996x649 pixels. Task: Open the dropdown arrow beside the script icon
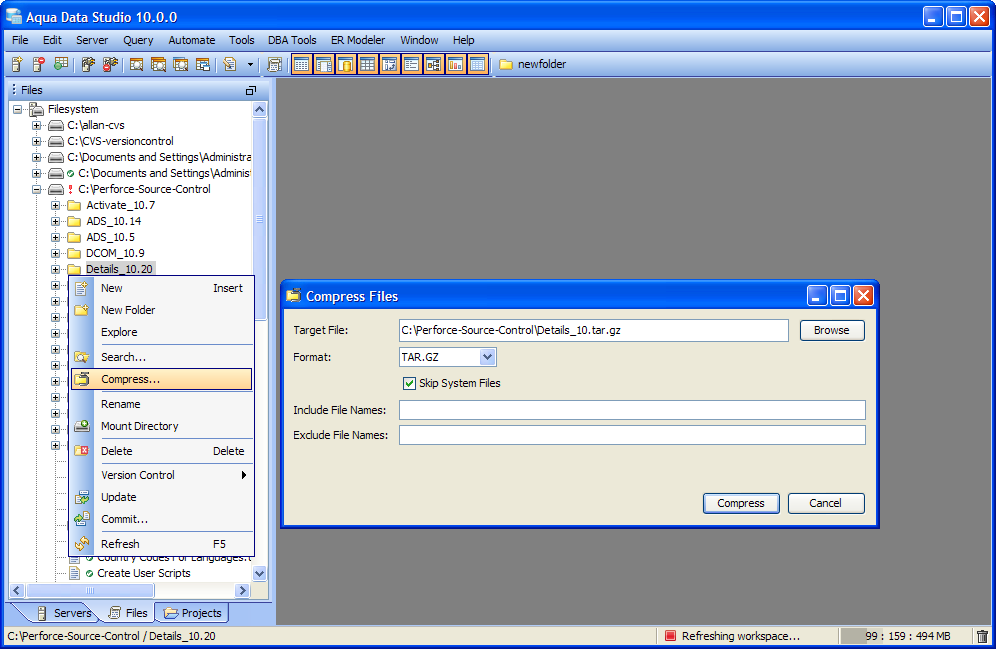click(x=250, y=64)
